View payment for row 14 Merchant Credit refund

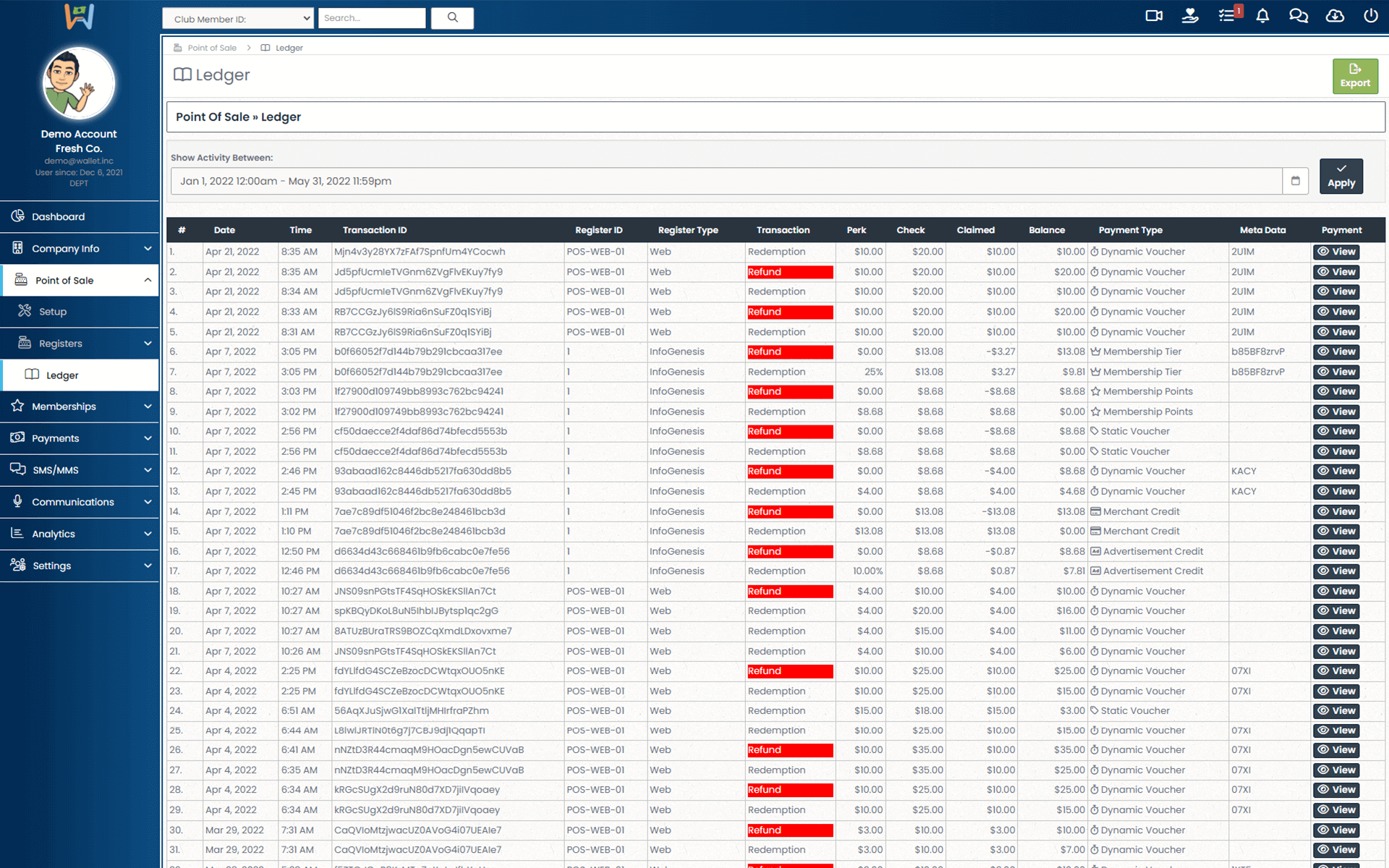click(x=1336, y=511)
